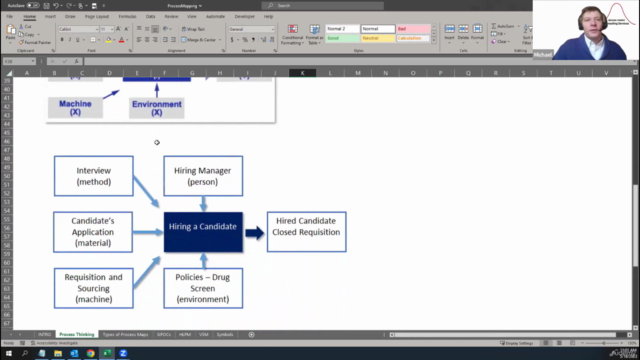This screenshot has height=360, width=640.
Task: Apply the Calculation cell style
Action: (x=413, y=38)
